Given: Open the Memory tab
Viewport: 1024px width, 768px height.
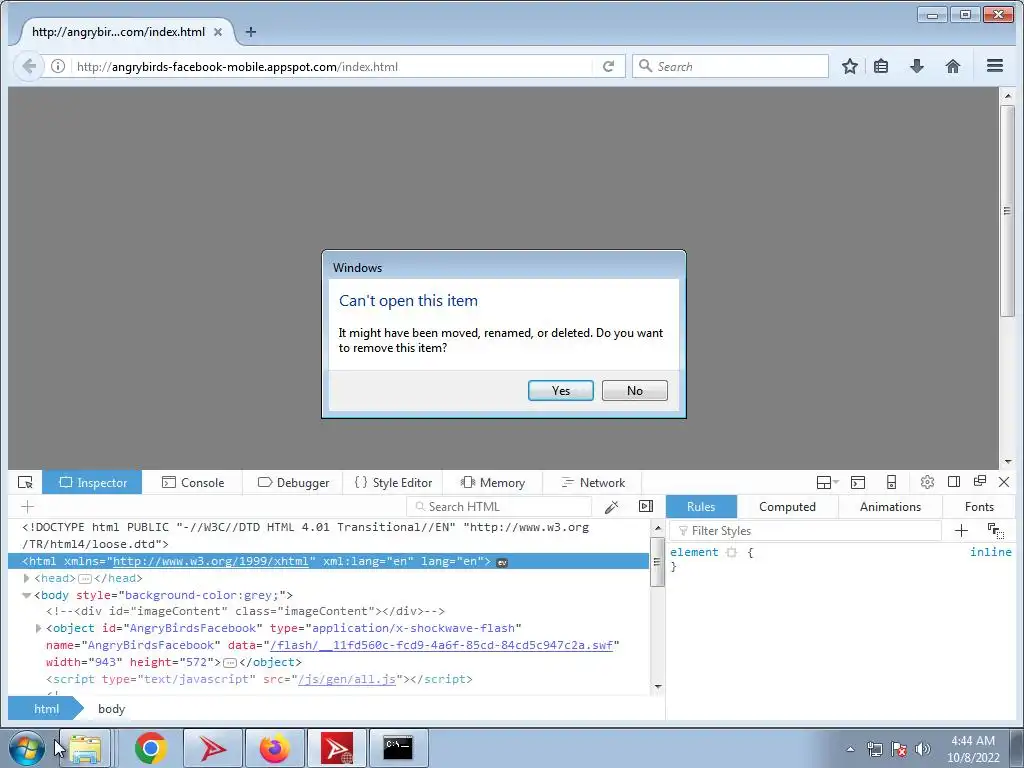Looking at the screenshot, I should (x=492, y=483).
